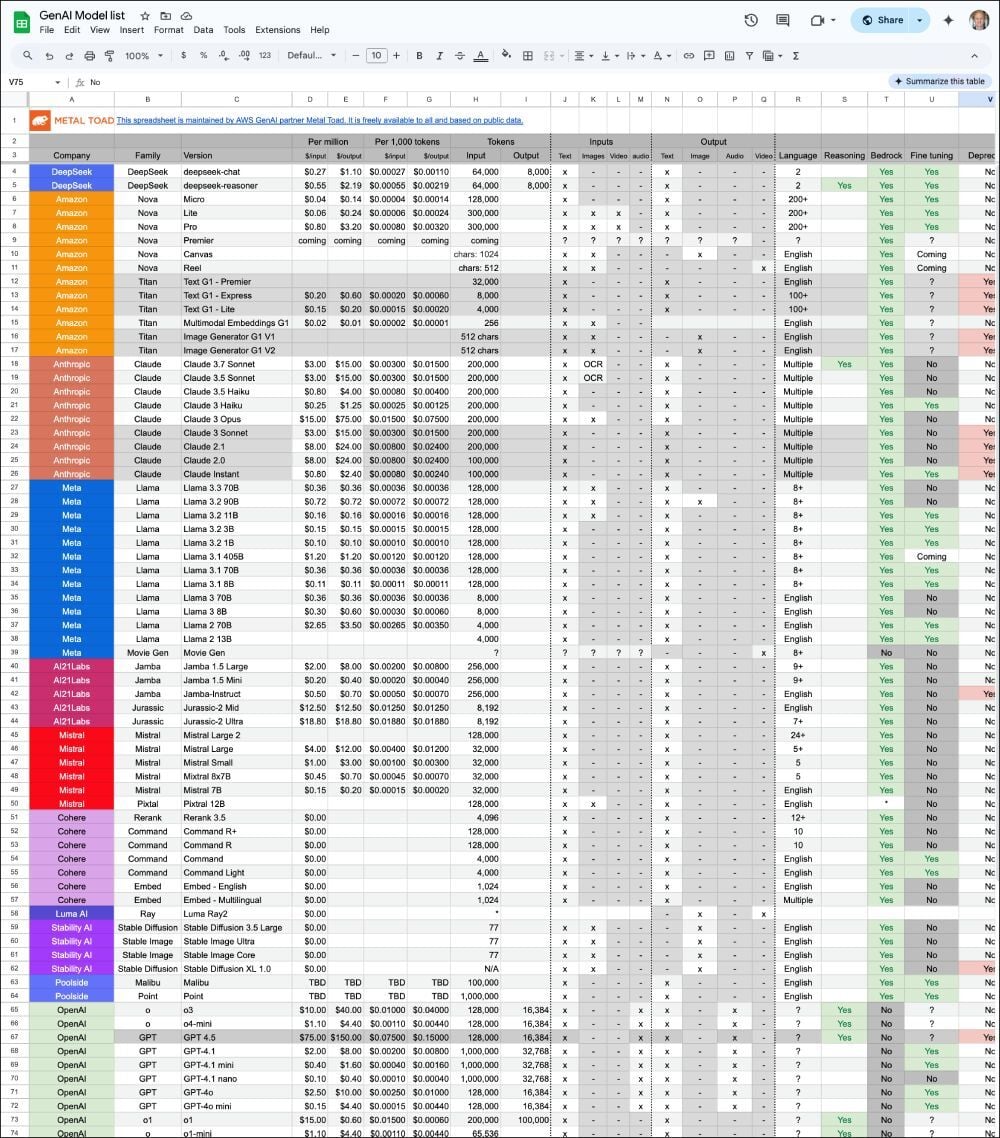Toggle italic formatting

click(x=439, y=56)
